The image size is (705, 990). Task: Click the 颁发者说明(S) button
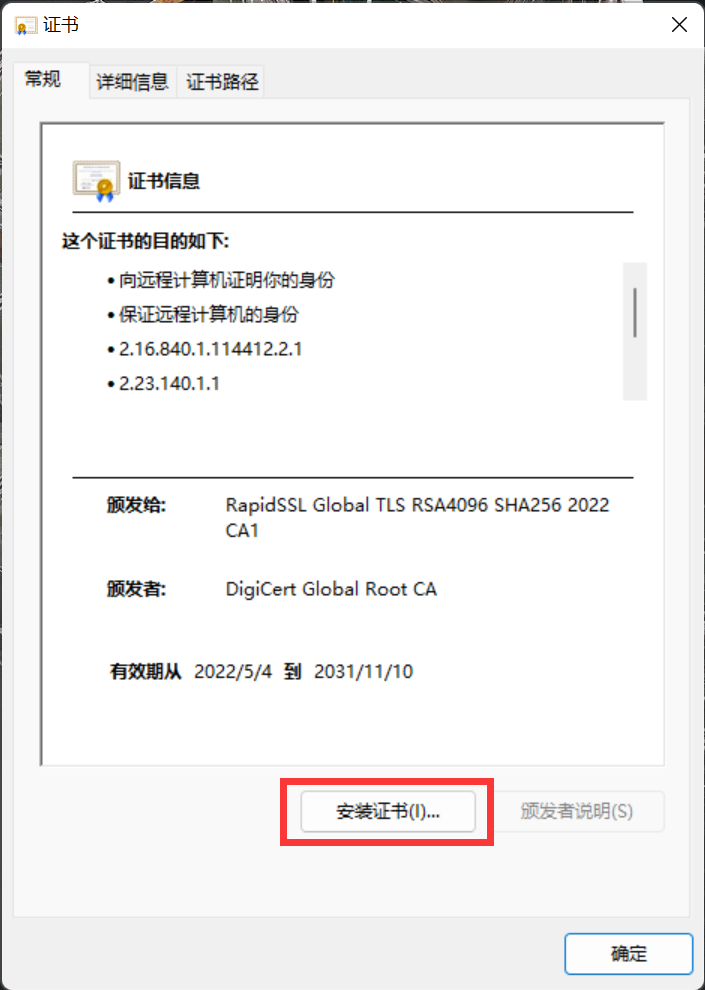tap(576, 811)
